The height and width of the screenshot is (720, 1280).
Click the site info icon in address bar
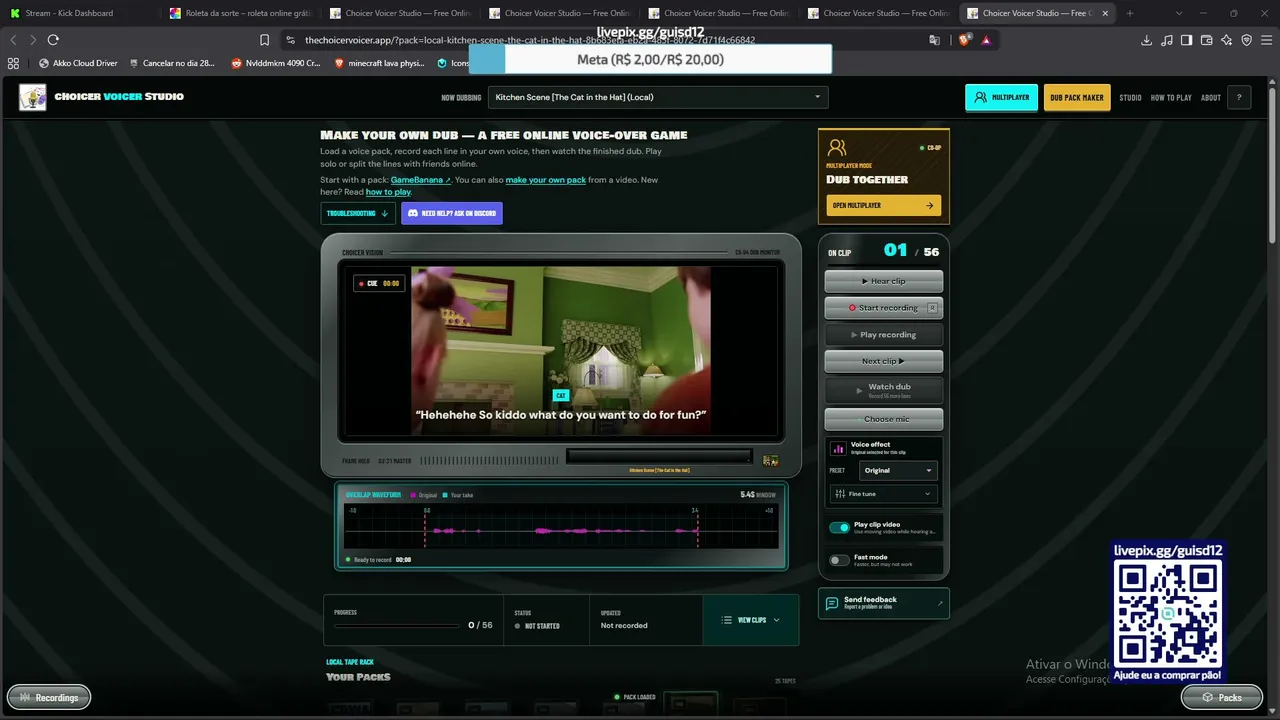pos(290,40)
